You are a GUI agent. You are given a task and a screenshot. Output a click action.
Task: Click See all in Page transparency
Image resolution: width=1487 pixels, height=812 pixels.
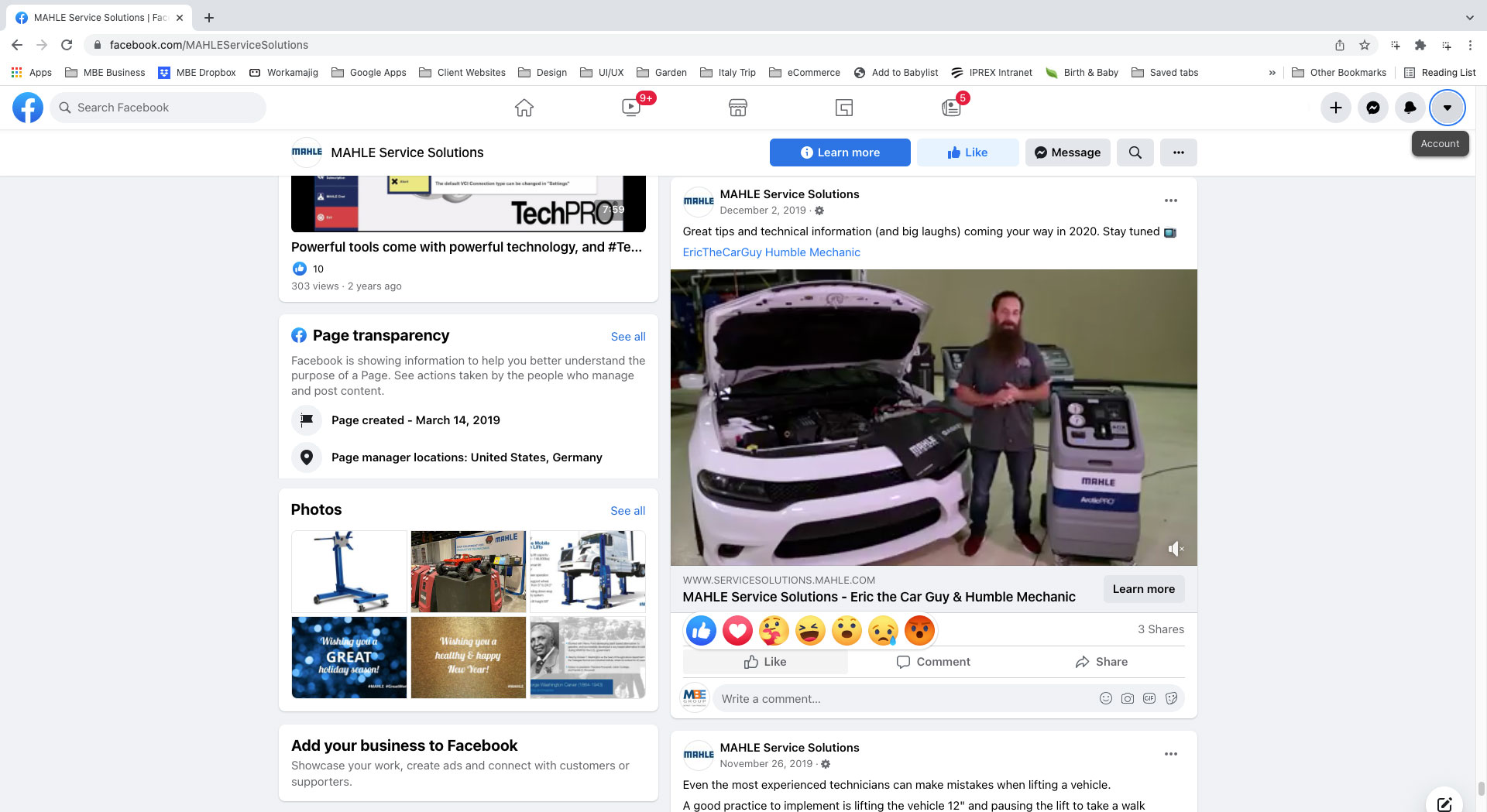(628, 337)
